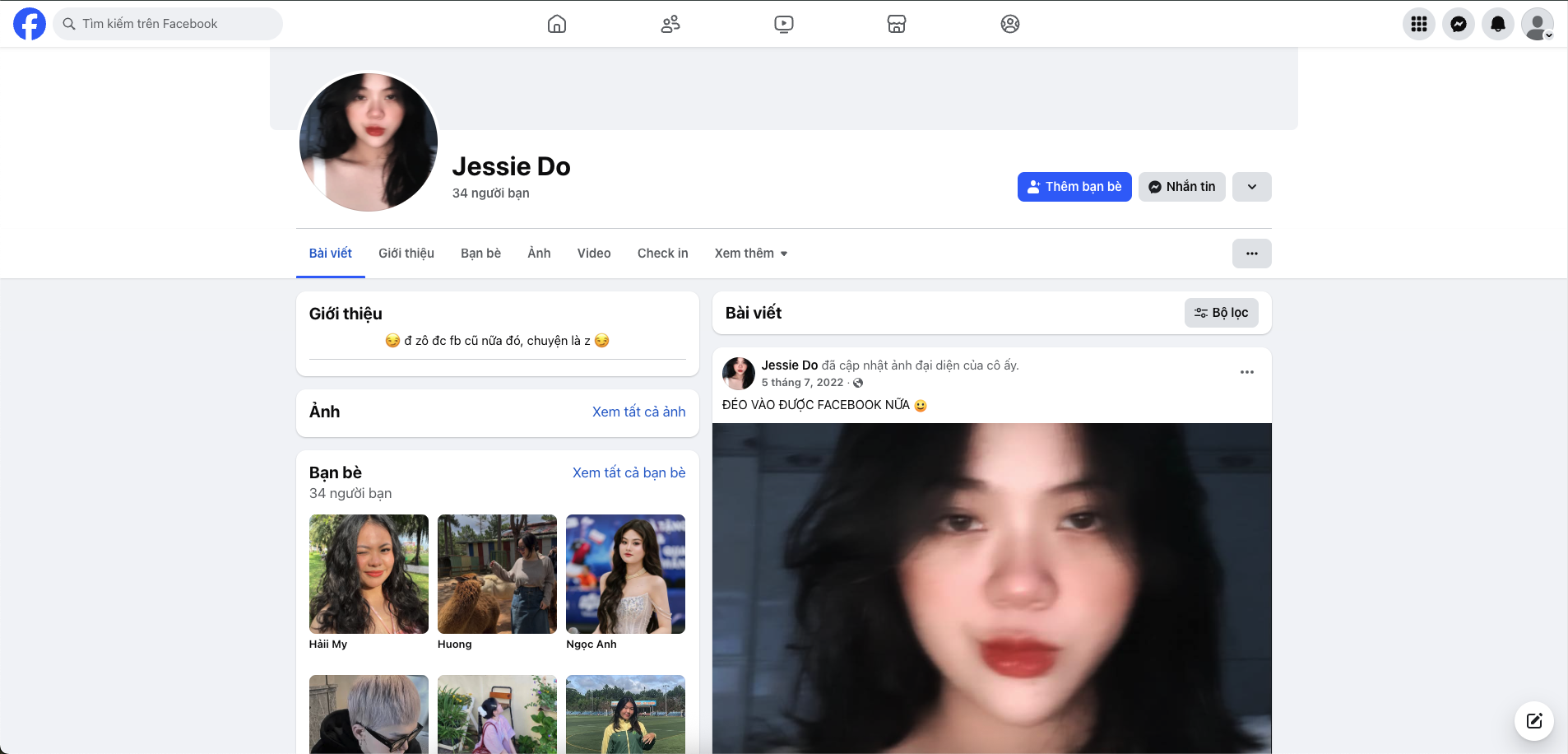
Task: Switch to the Giới thiệu tab
Action: [x=406, y=254]
